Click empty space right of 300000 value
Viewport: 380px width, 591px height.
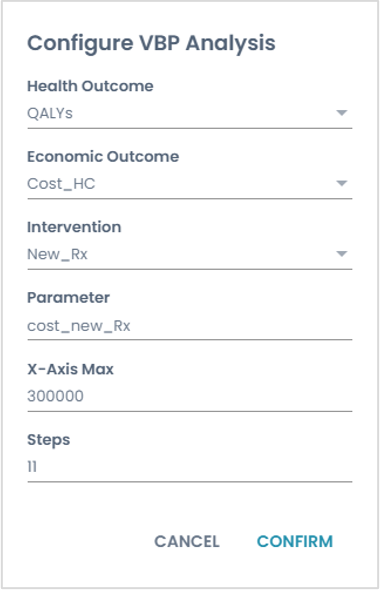(x=219, y=397)
